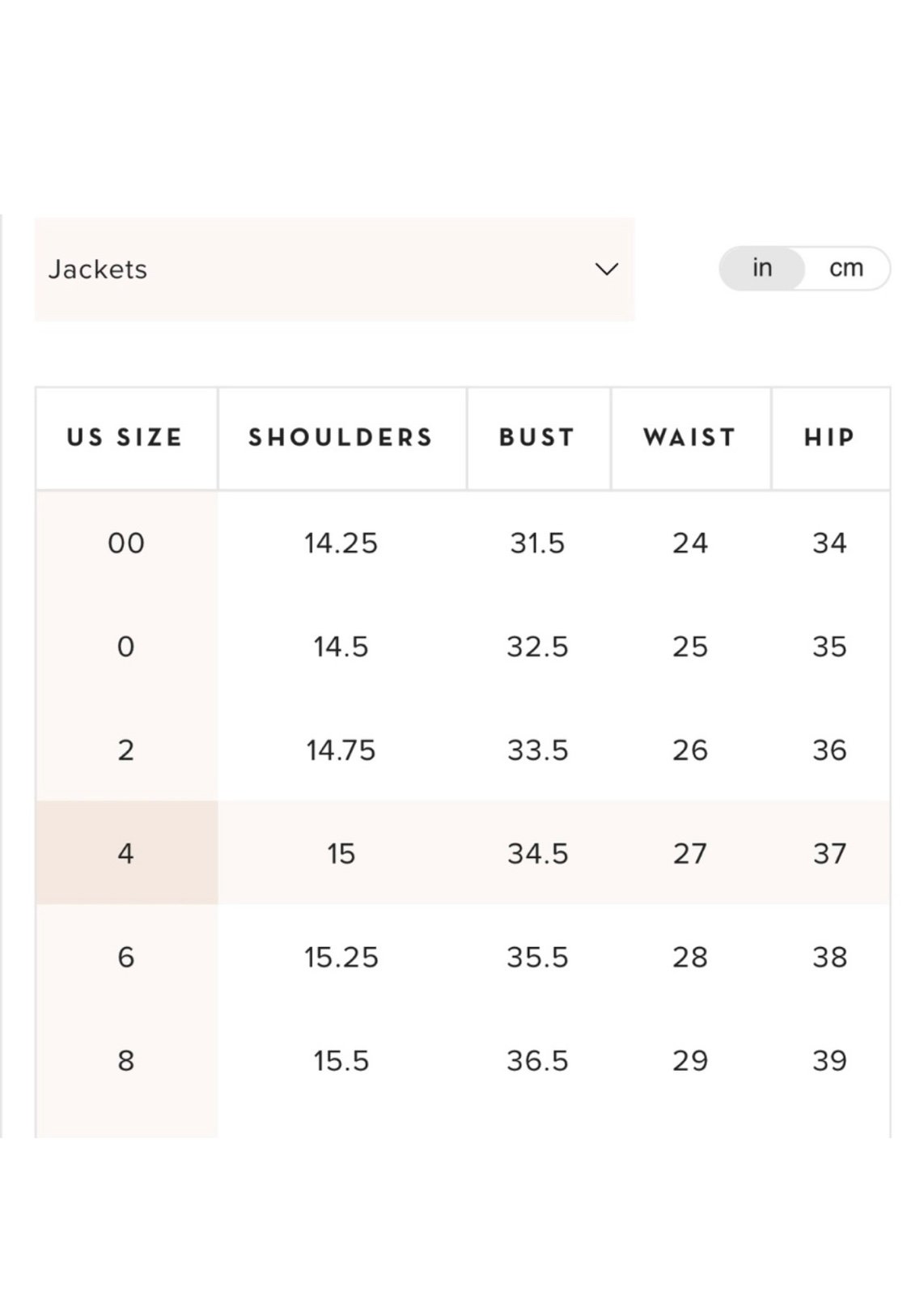Click shoulders value 14.25
Viewport: 924px width, 1295px height.
click(341, 543)
